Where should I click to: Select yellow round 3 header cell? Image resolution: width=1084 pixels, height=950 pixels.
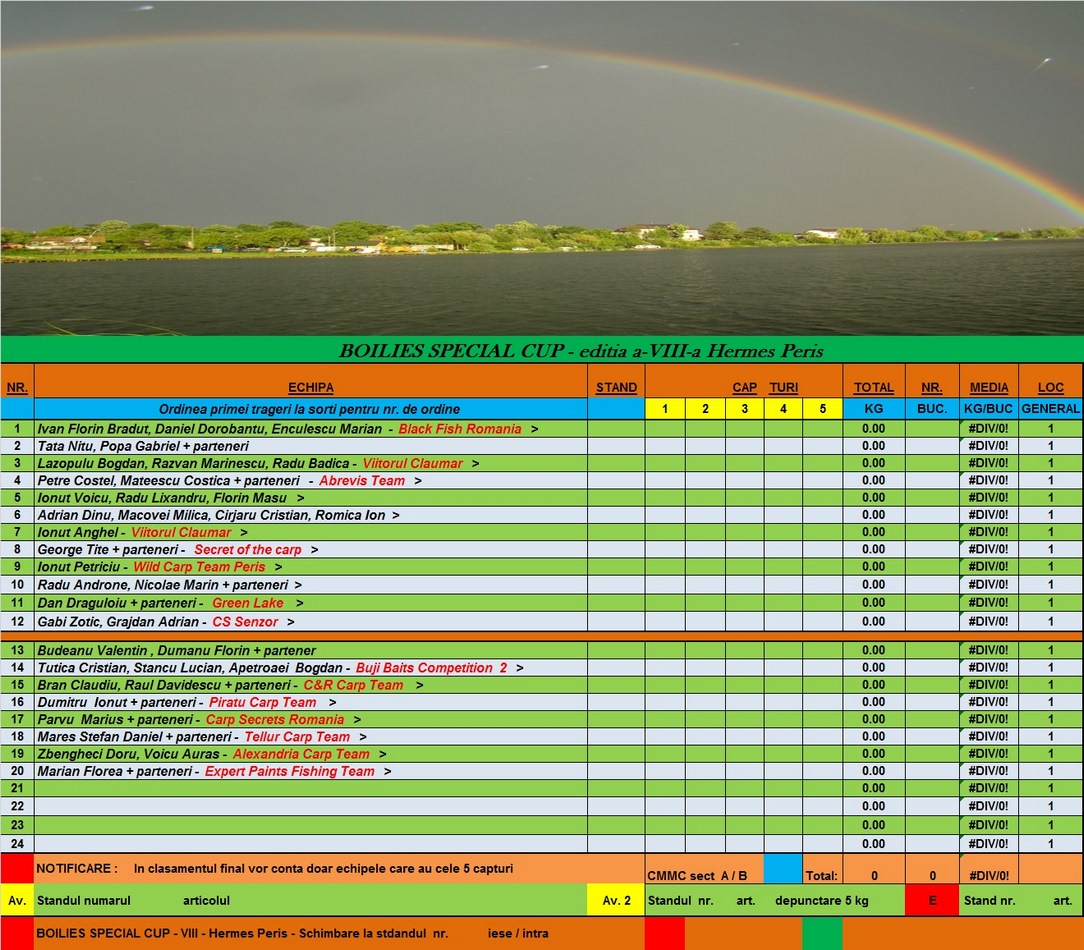tap(744, 409)
